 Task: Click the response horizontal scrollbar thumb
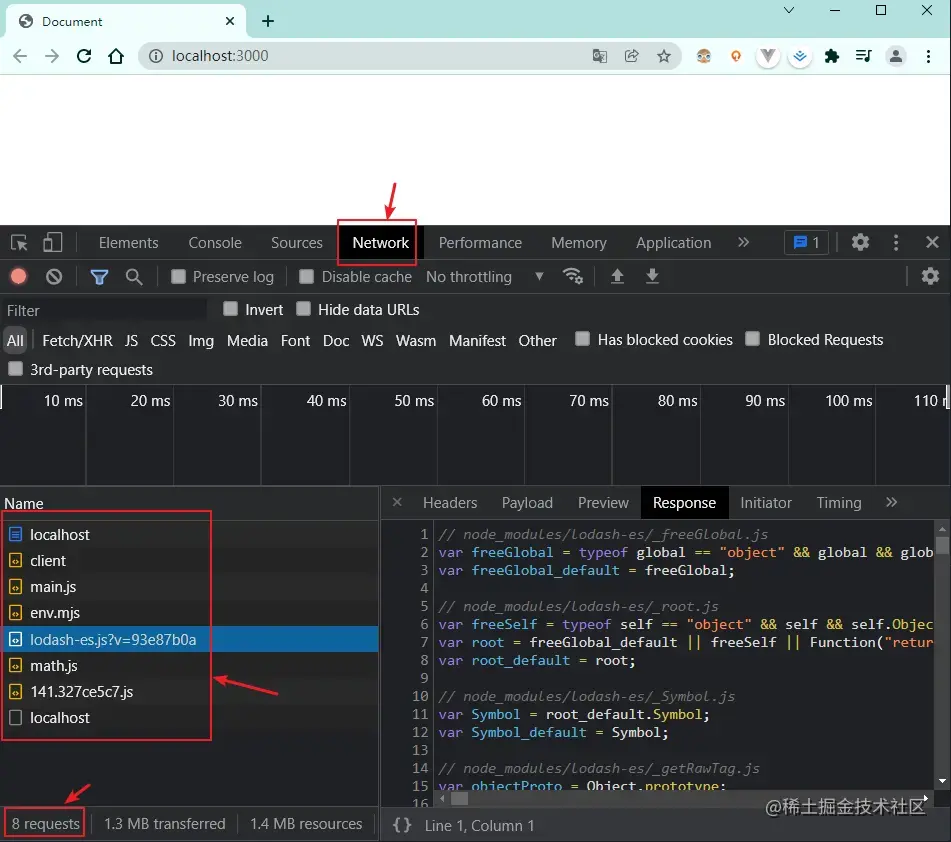click(459, 798)
